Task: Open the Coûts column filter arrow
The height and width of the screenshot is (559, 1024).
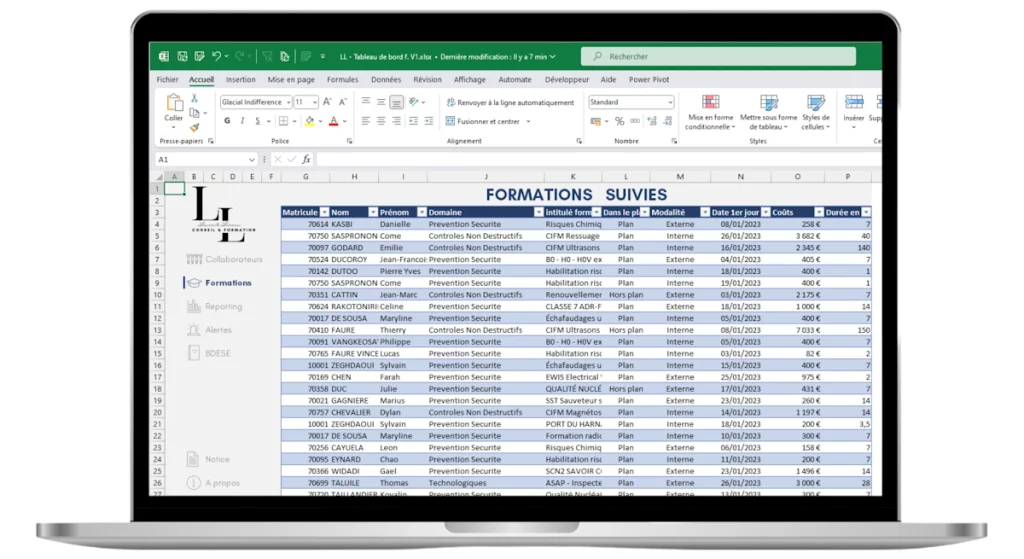Action: 818,212
